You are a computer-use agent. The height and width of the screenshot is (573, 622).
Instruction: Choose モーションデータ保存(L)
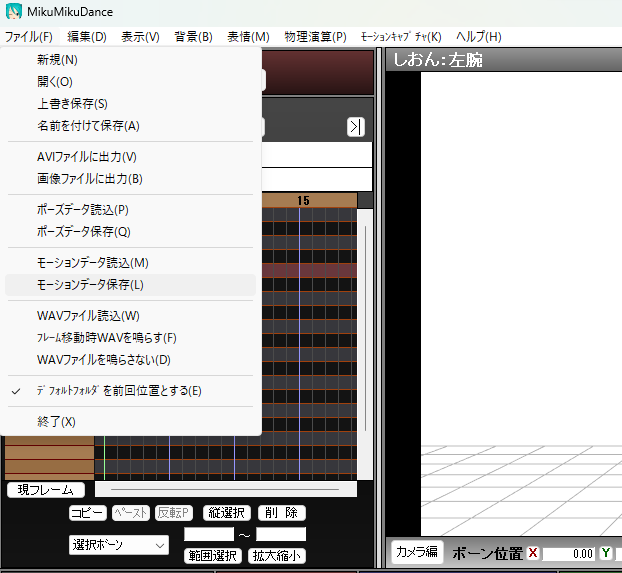click(131, 285)
